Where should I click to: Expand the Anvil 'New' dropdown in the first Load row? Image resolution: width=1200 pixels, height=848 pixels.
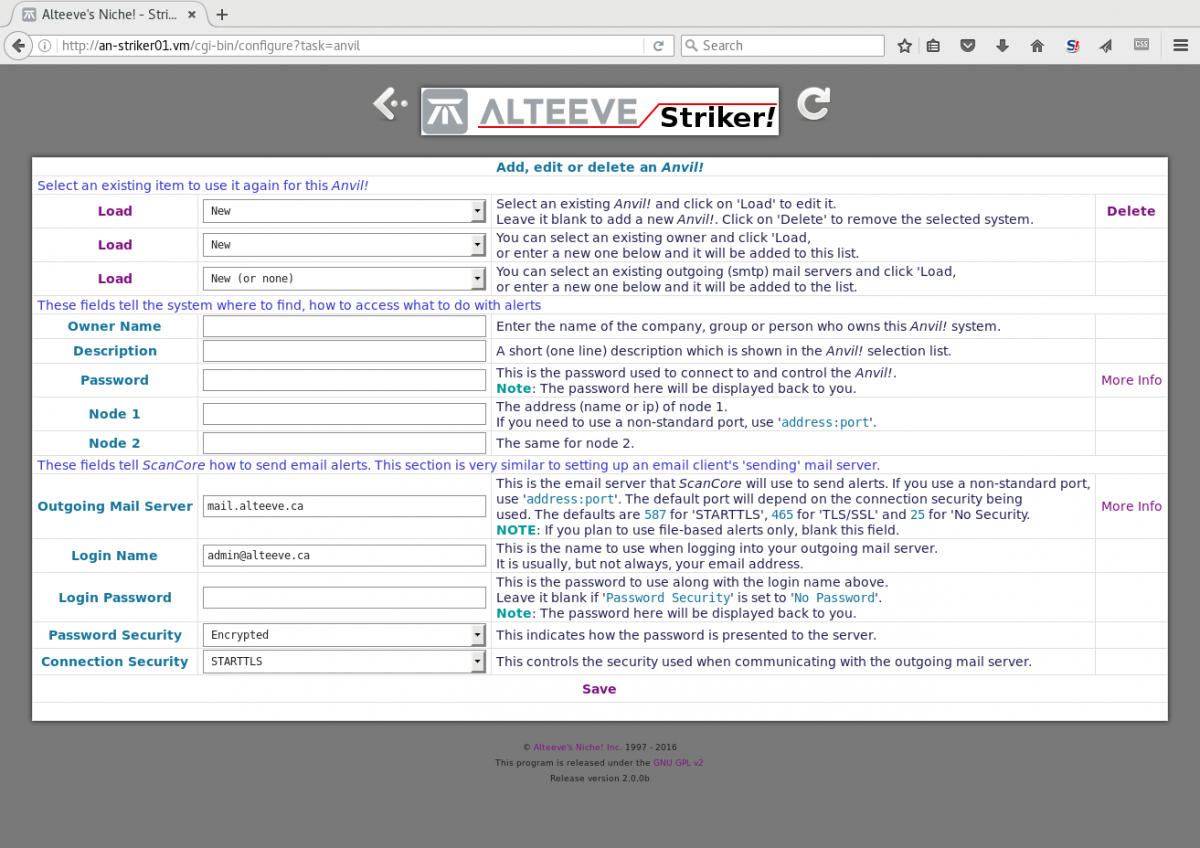tap(344, 211)
